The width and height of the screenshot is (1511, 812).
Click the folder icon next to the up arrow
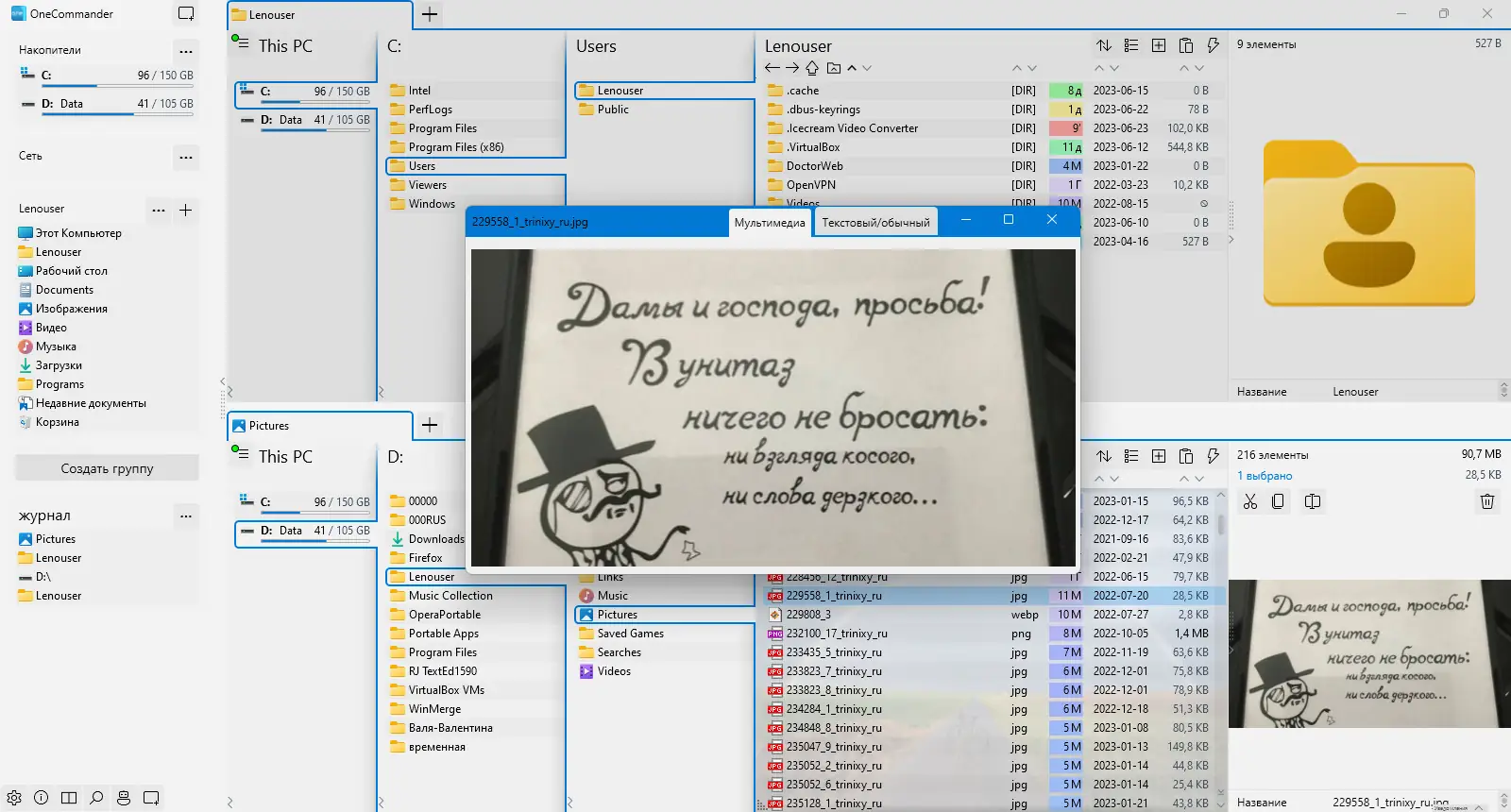834,68
